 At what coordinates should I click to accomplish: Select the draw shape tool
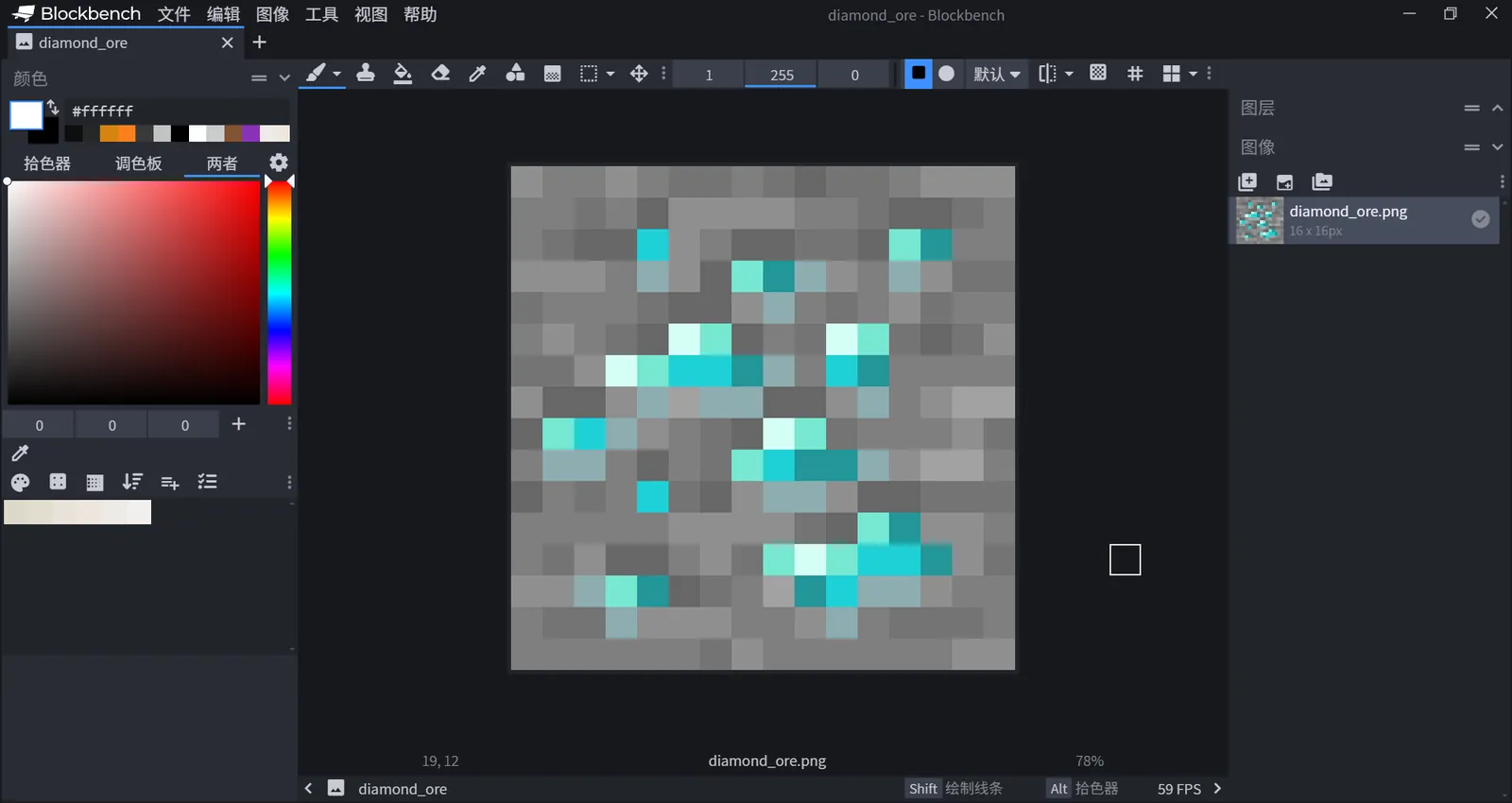click(515, 74)
